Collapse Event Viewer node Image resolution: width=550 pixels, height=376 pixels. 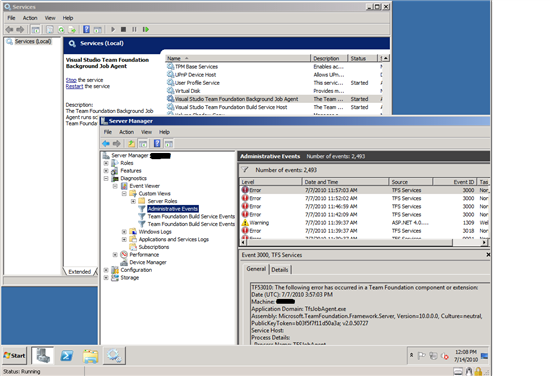(x=115, y=186)
